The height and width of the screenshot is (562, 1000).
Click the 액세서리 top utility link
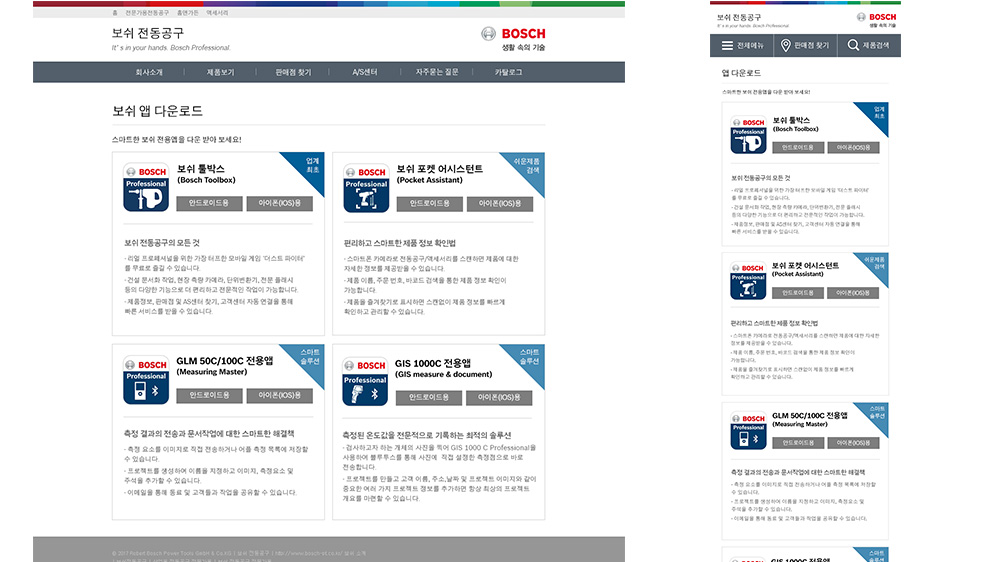217,13
